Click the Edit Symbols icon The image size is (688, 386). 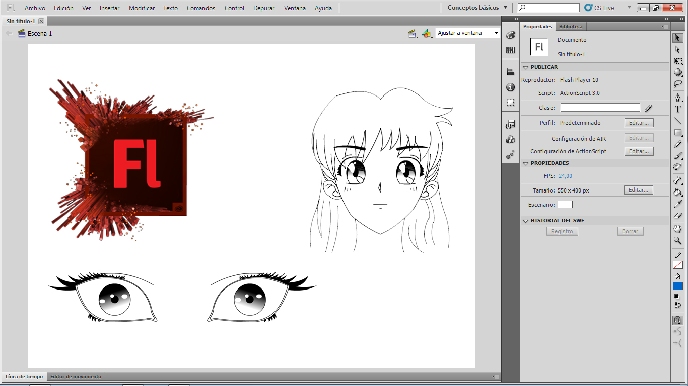point(426,33)
